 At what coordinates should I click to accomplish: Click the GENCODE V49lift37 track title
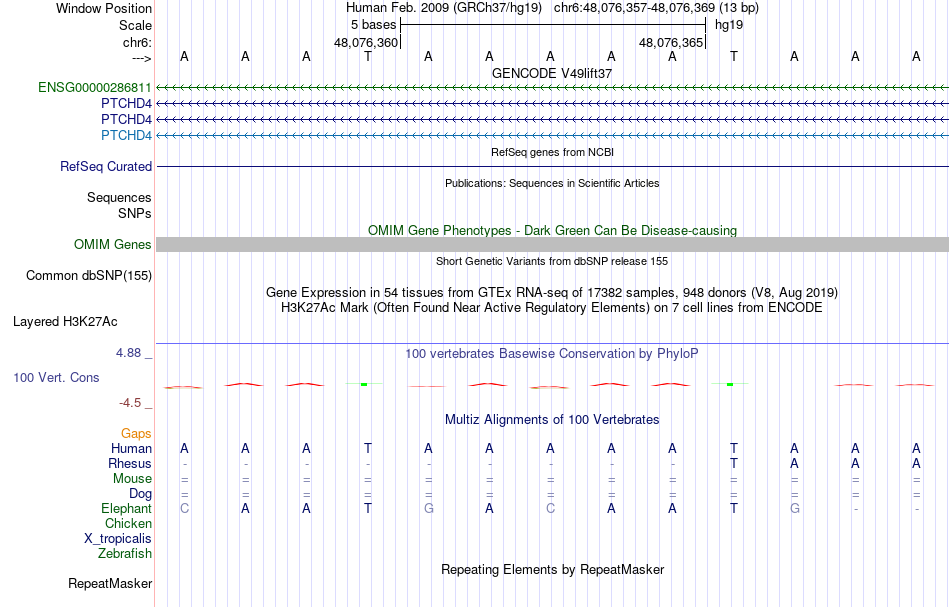pos(552,73)
